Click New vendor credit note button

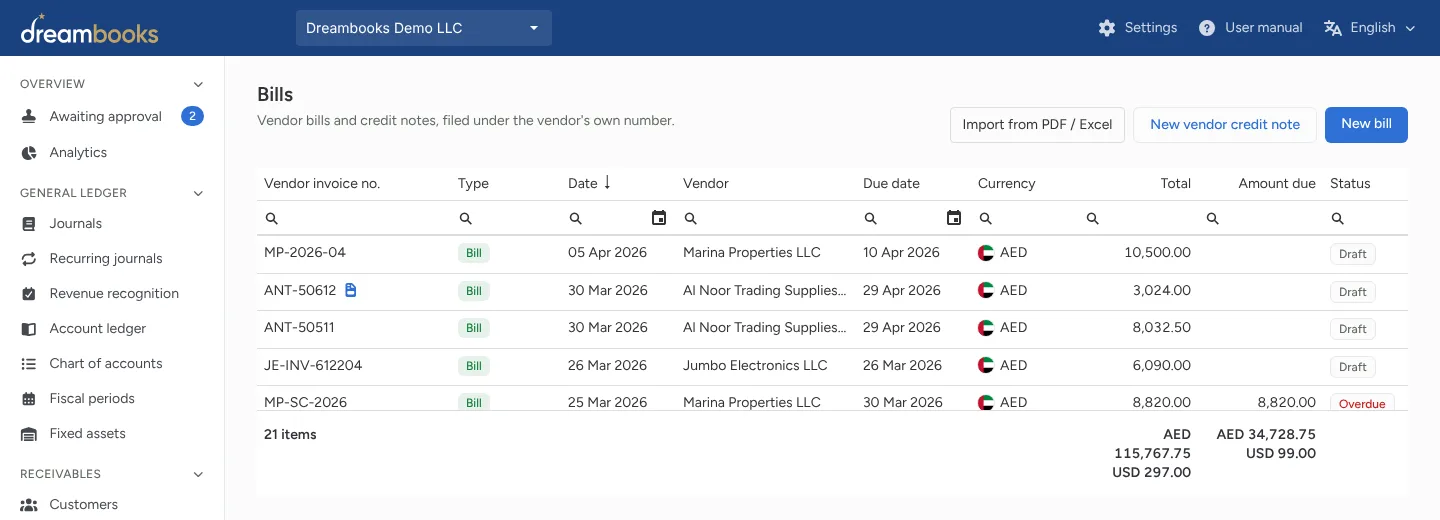click(x=1225, y=125)
